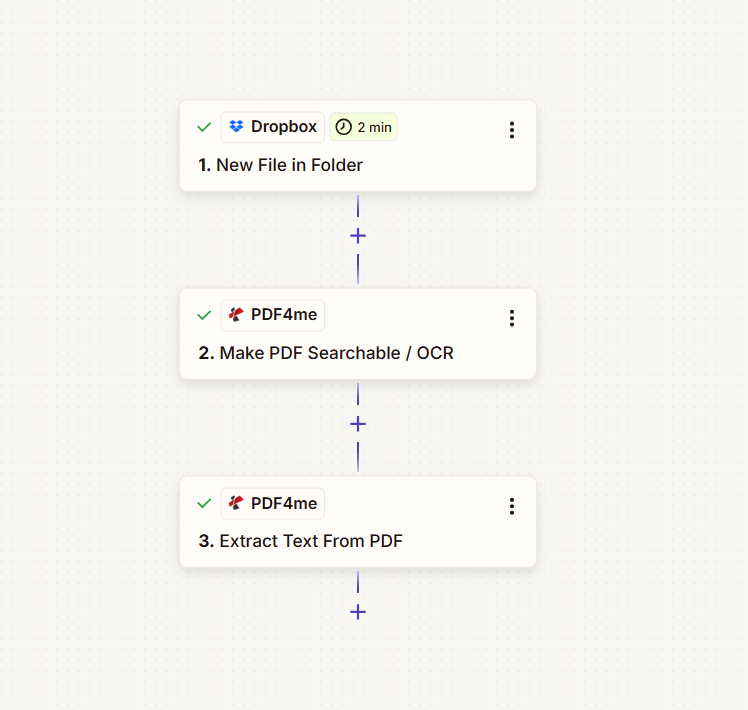
Task: Click the Dropbox app name label
Action: coord(284,127)
